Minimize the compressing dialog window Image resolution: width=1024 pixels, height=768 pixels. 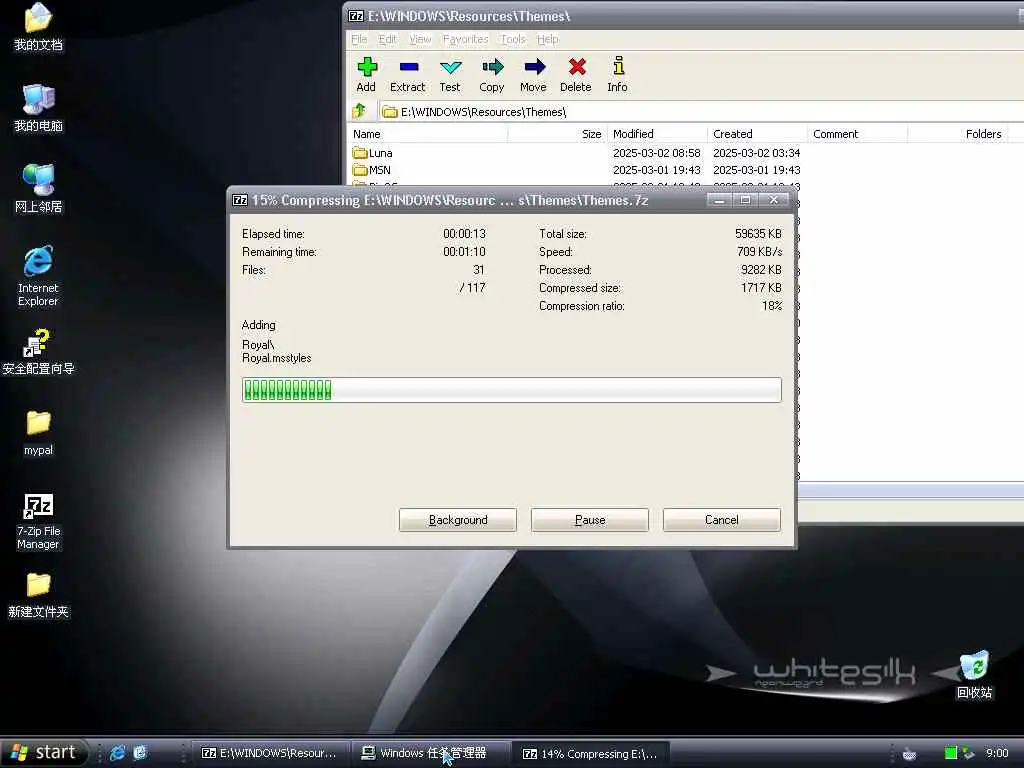coord(719,200)
